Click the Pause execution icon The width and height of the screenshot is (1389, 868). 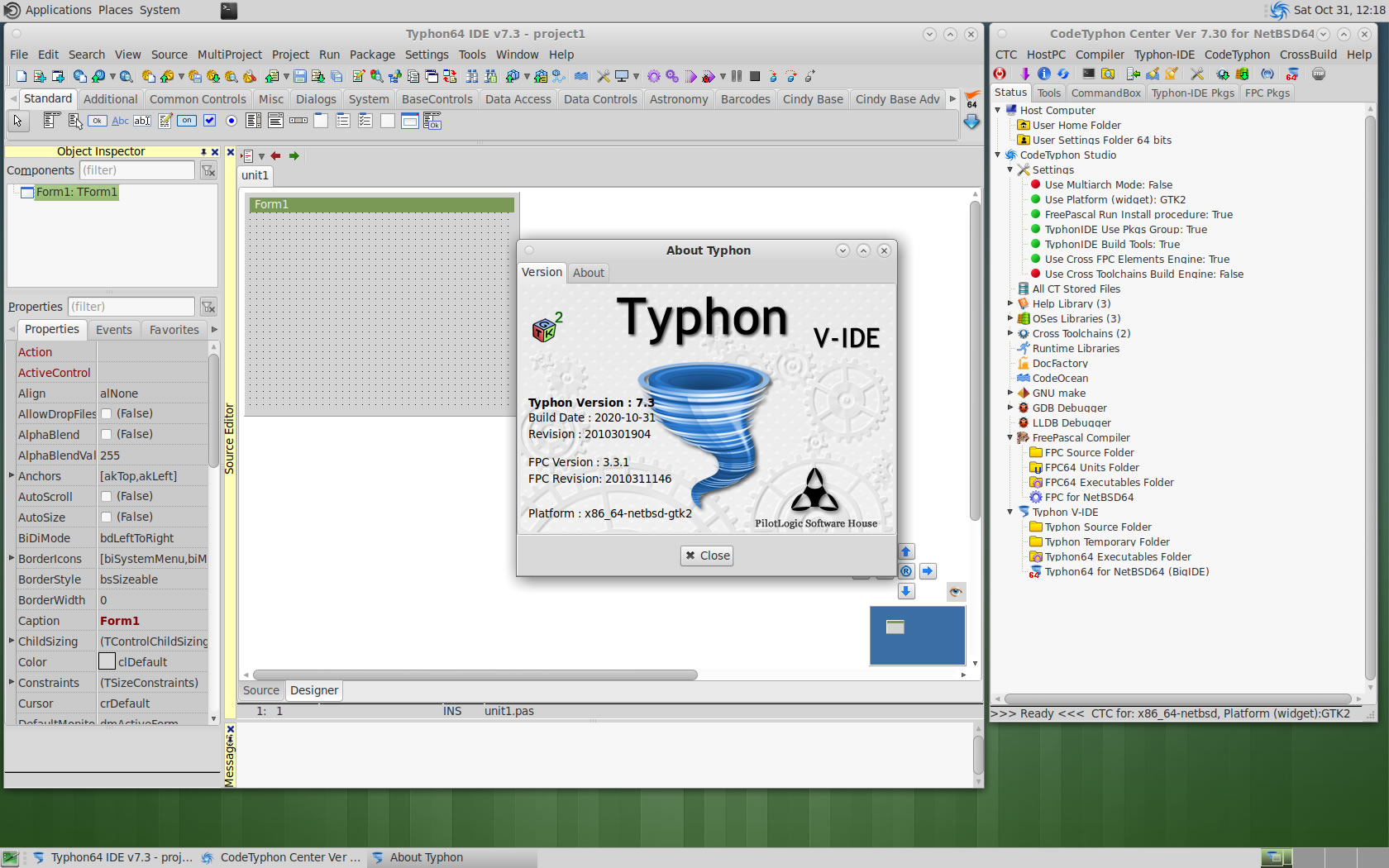point(736,76)
